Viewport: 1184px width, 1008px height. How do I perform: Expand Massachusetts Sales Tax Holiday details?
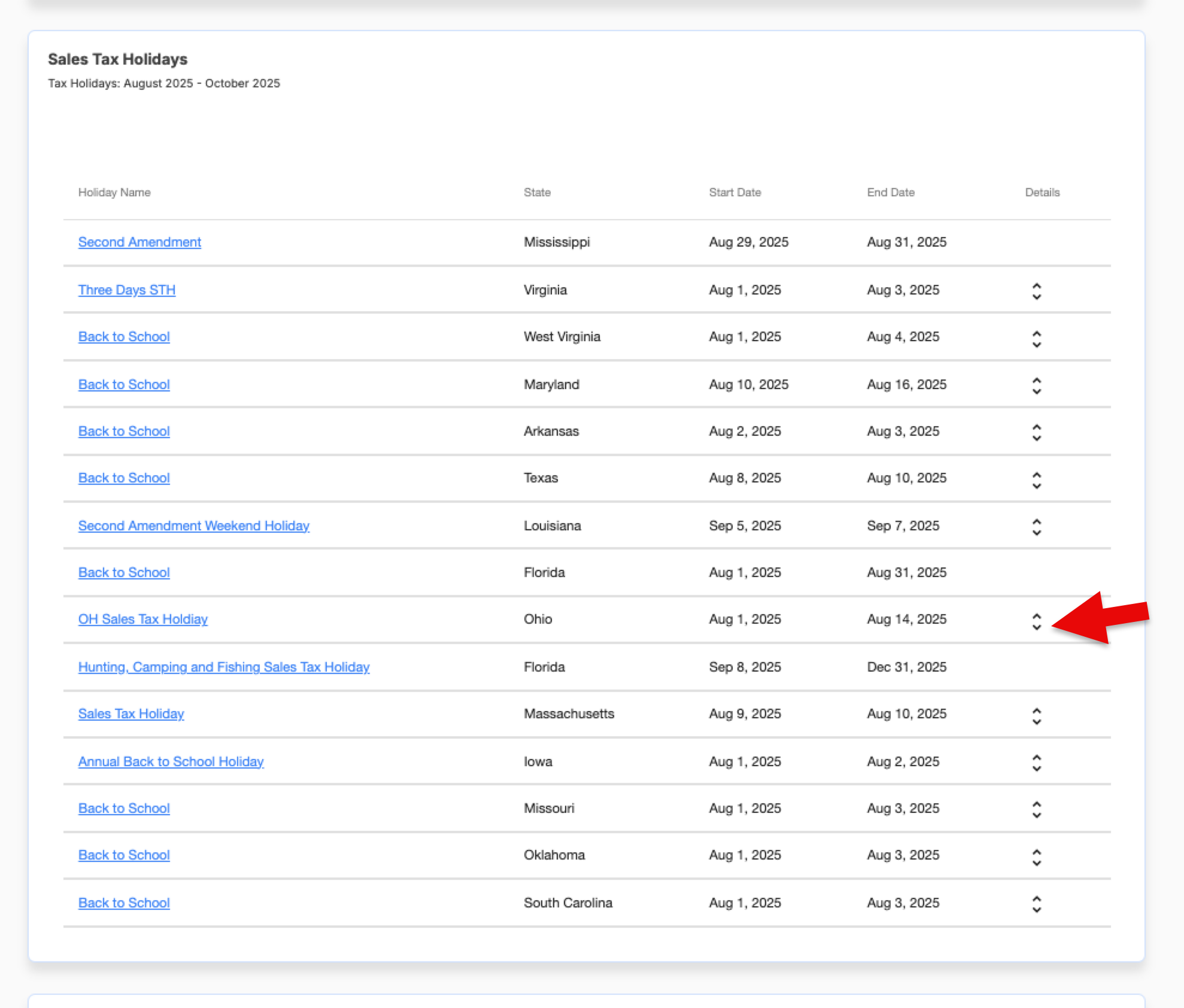[x=1036, y=715]
